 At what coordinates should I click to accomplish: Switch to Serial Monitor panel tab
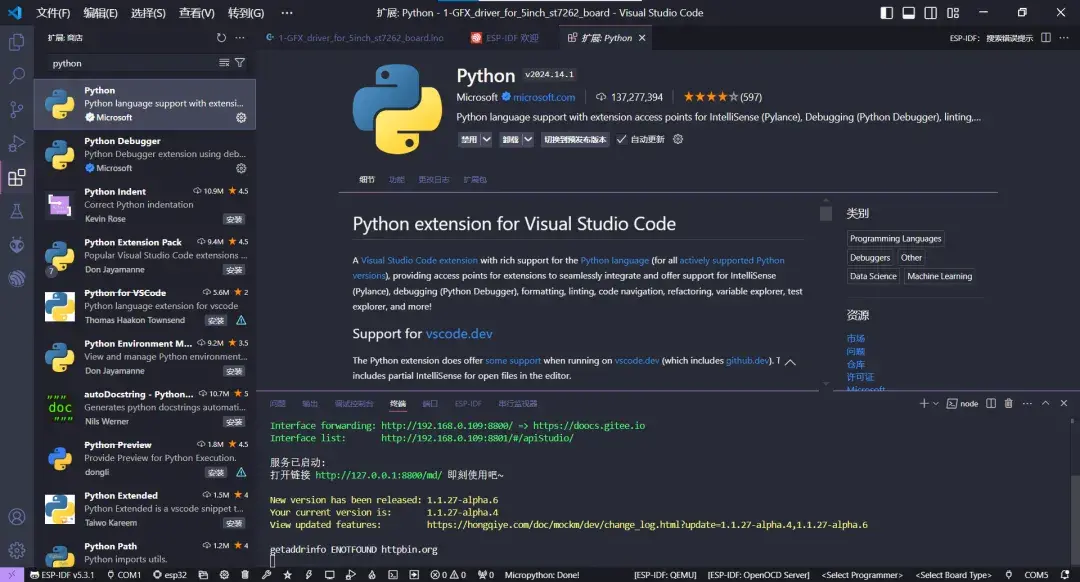[517, 404]
